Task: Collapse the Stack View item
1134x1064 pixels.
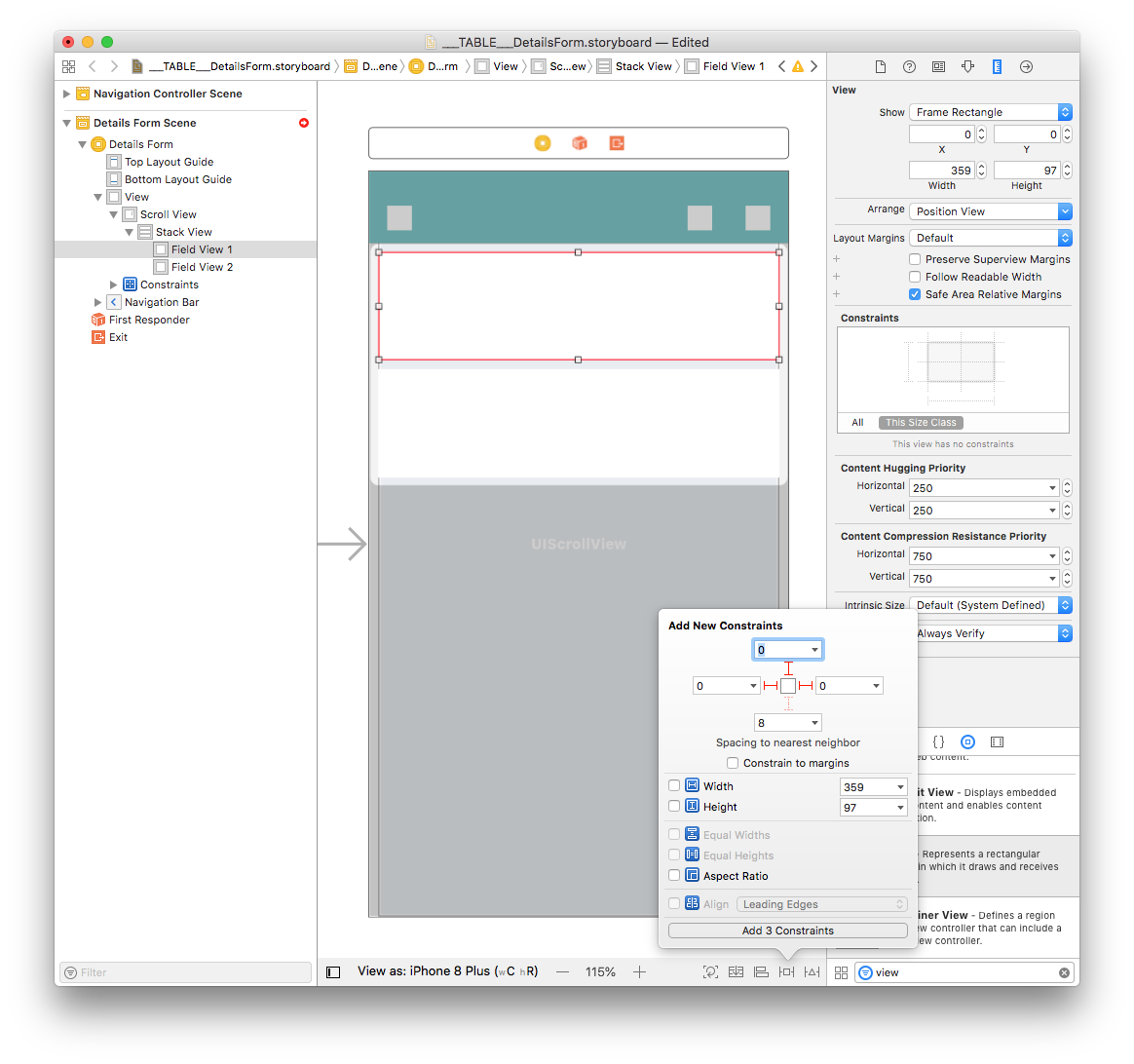Action: 129,232
